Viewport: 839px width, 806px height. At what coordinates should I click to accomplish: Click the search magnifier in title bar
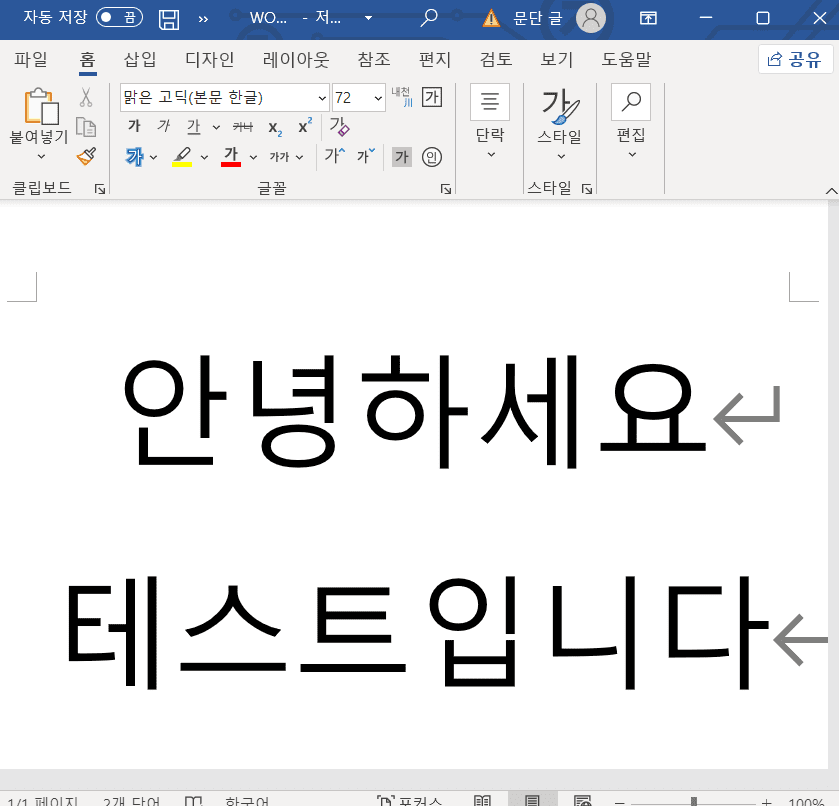pos(429,18)
